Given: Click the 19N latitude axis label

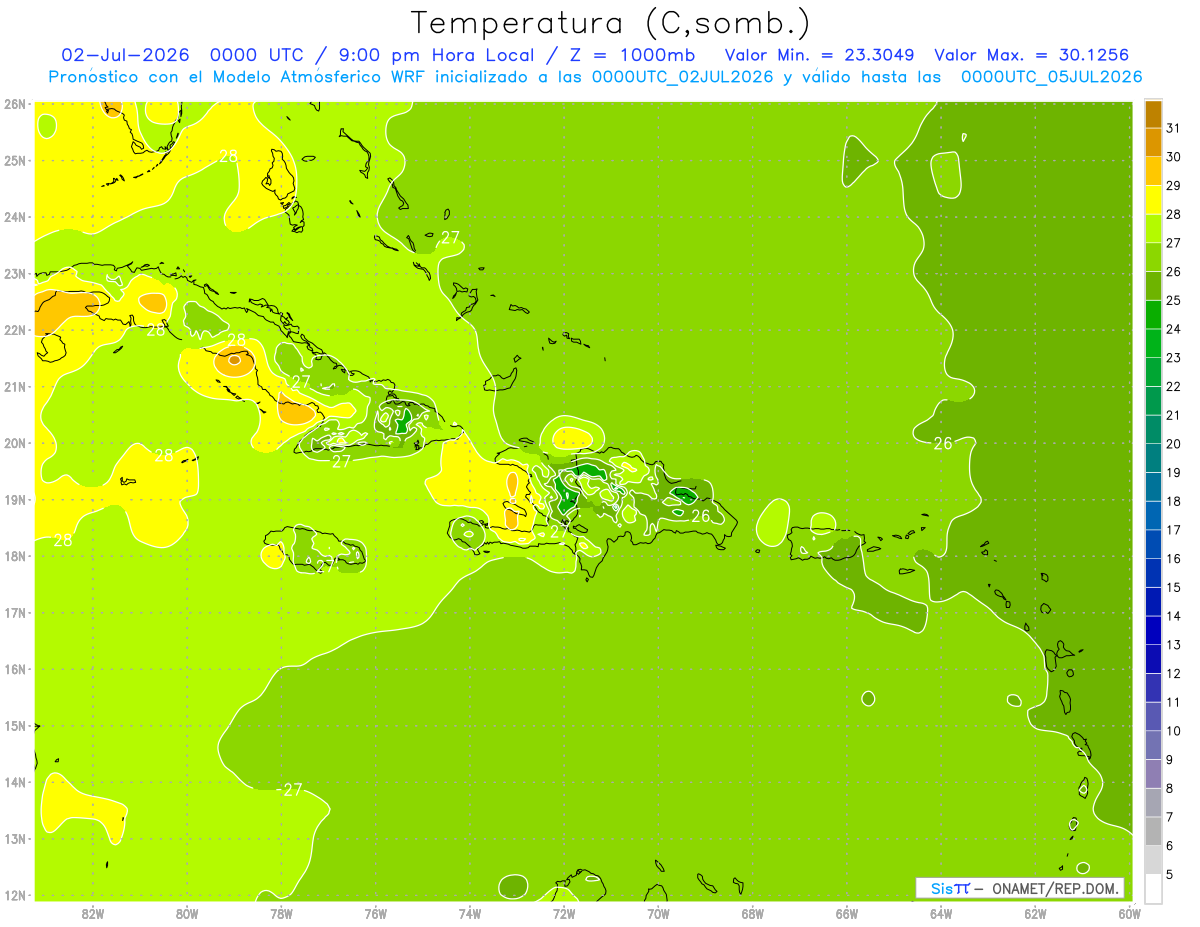Looking at the screenshot, I should [x=14, y=499].
